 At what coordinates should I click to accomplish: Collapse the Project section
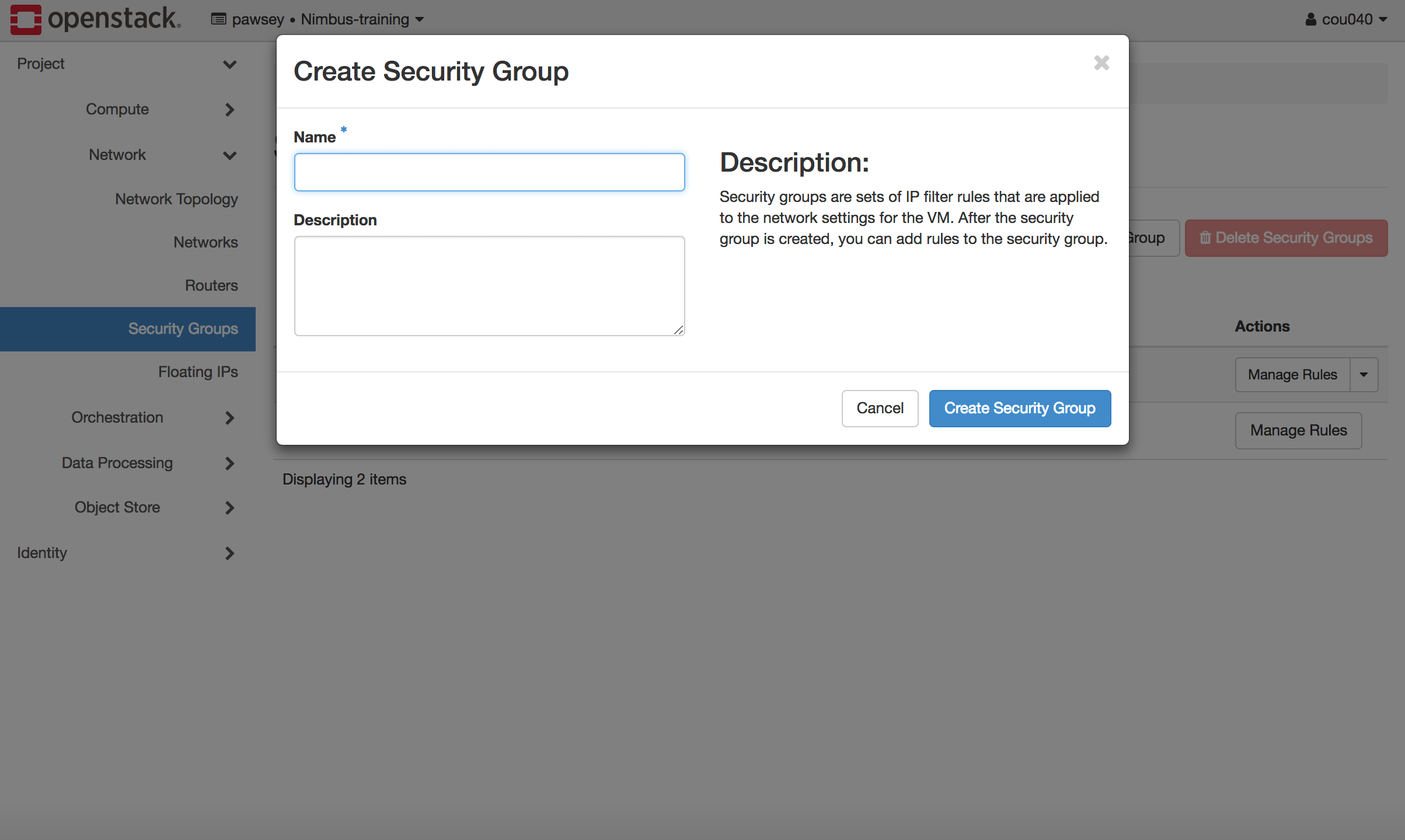(229, 64)
